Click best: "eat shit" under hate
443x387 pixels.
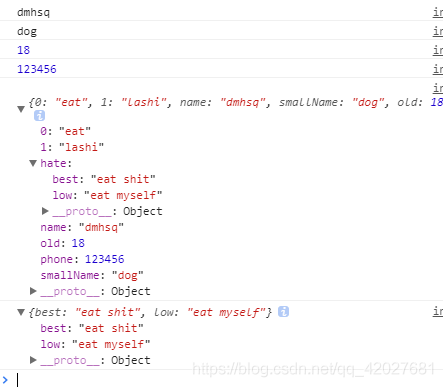(104, 179)
